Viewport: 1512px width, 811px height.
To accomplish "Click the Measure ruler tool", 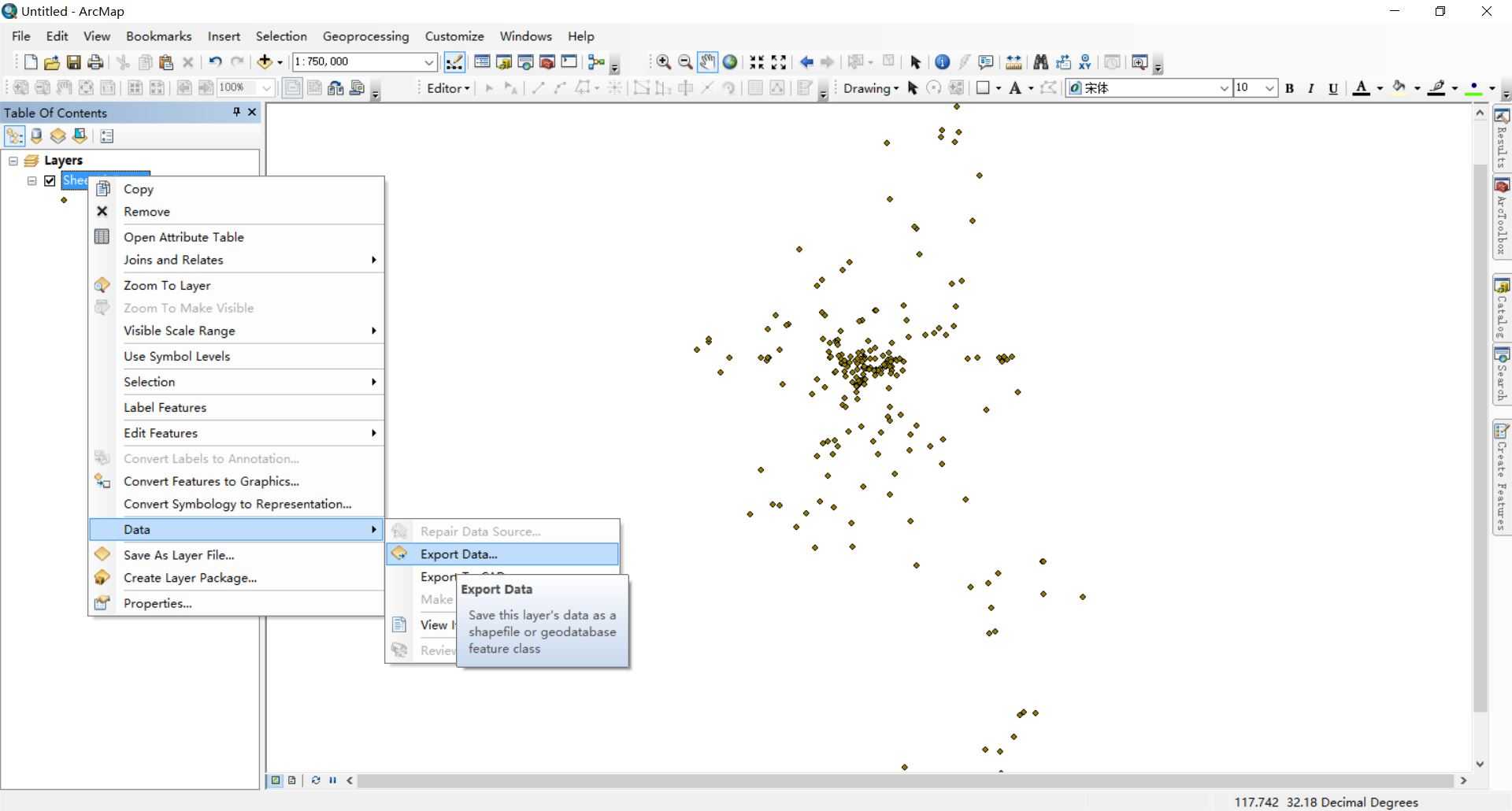I will pos(1014,62).
